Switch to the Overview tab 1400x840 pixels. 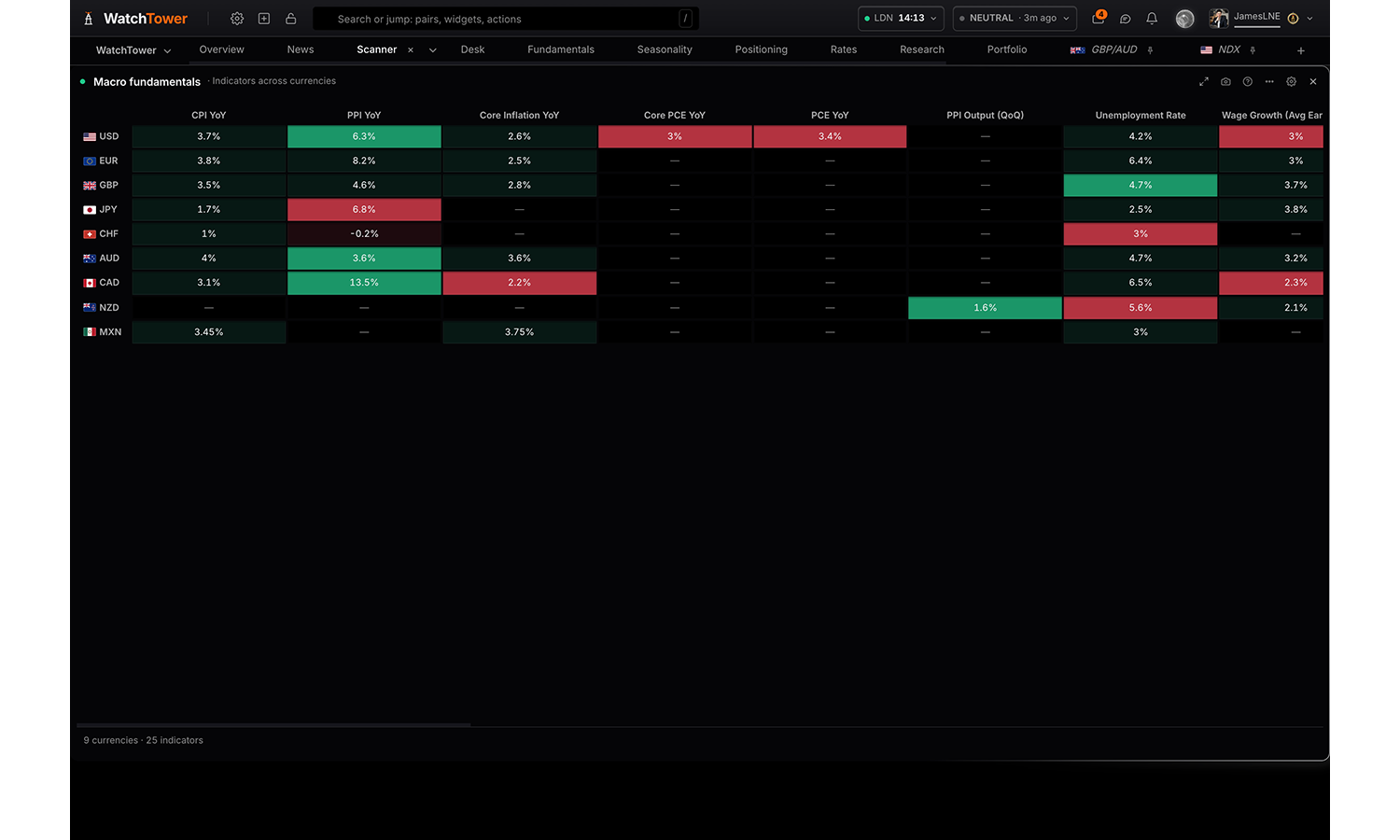point(221,49)
